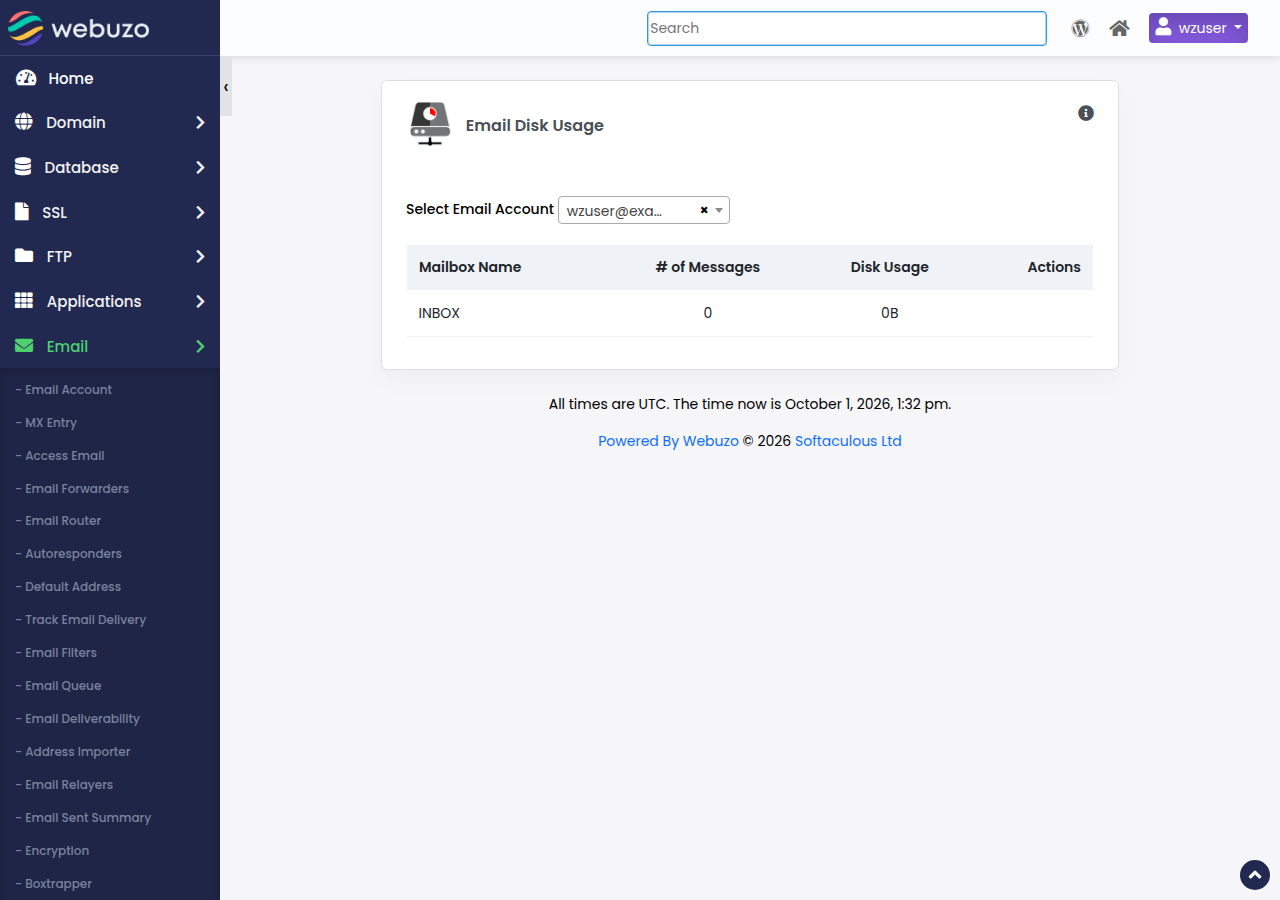Click the Webuzo logo

pyautogui.click(x=79, y=28)
